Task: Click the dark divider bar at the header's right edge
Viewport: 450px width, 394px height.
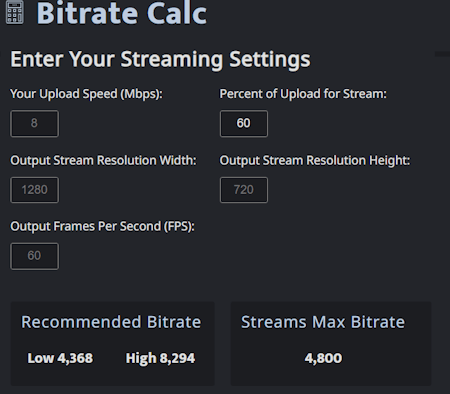Action: tap(442, 54)
